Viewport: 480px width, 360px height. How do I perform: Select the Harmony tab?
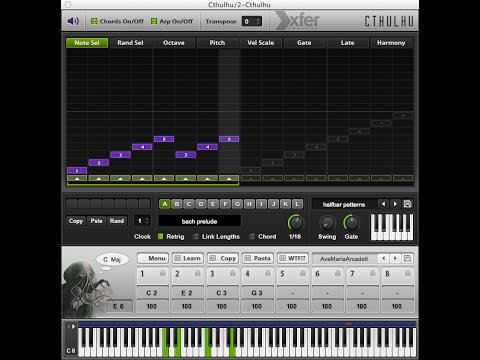pos(391,43)
